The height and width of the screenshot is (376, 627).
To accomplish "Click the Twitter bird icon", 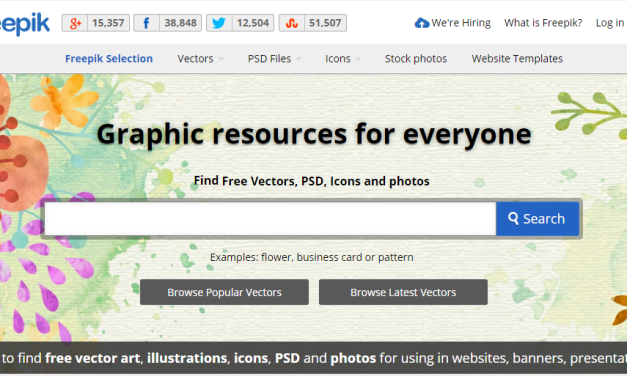I will pyautogui.click(x=219, y=23).
